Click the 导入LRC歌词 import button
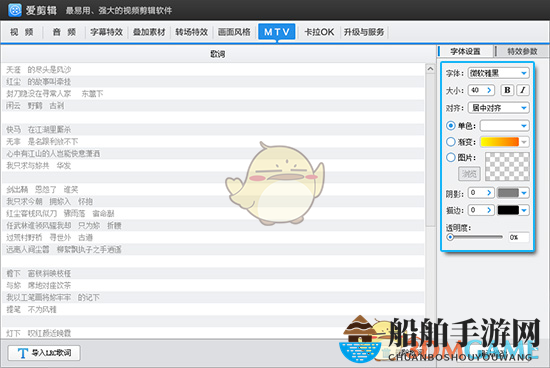Screen dimensions: 550x368 (x=44, y=353)
